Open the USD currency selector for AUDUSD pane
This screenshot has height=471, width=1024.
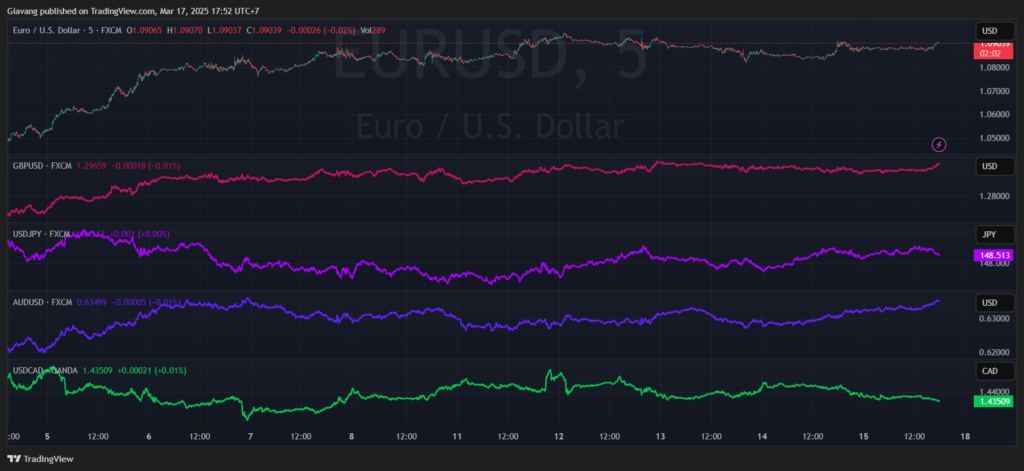coord(989,302)
